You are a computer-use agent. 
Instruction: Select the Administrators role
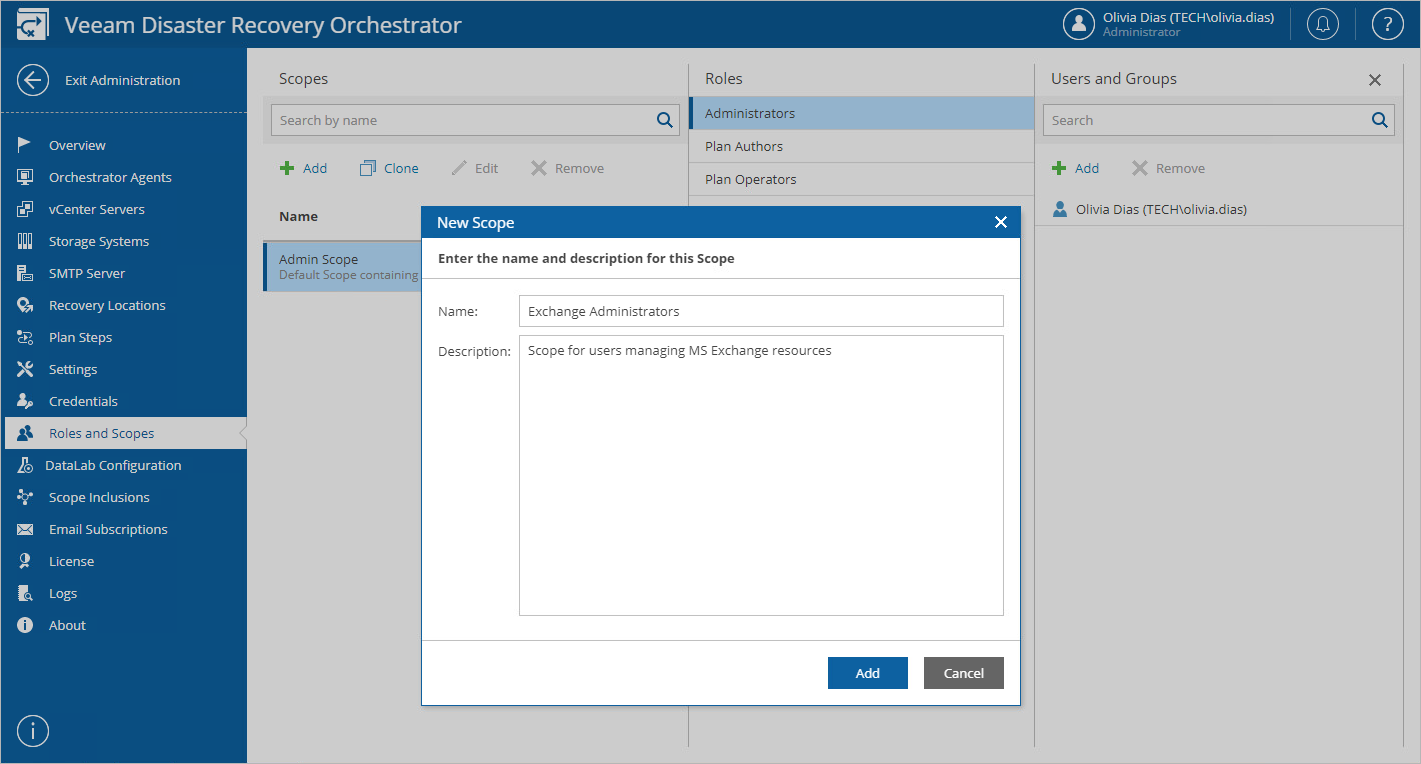(x=861, y=113)
